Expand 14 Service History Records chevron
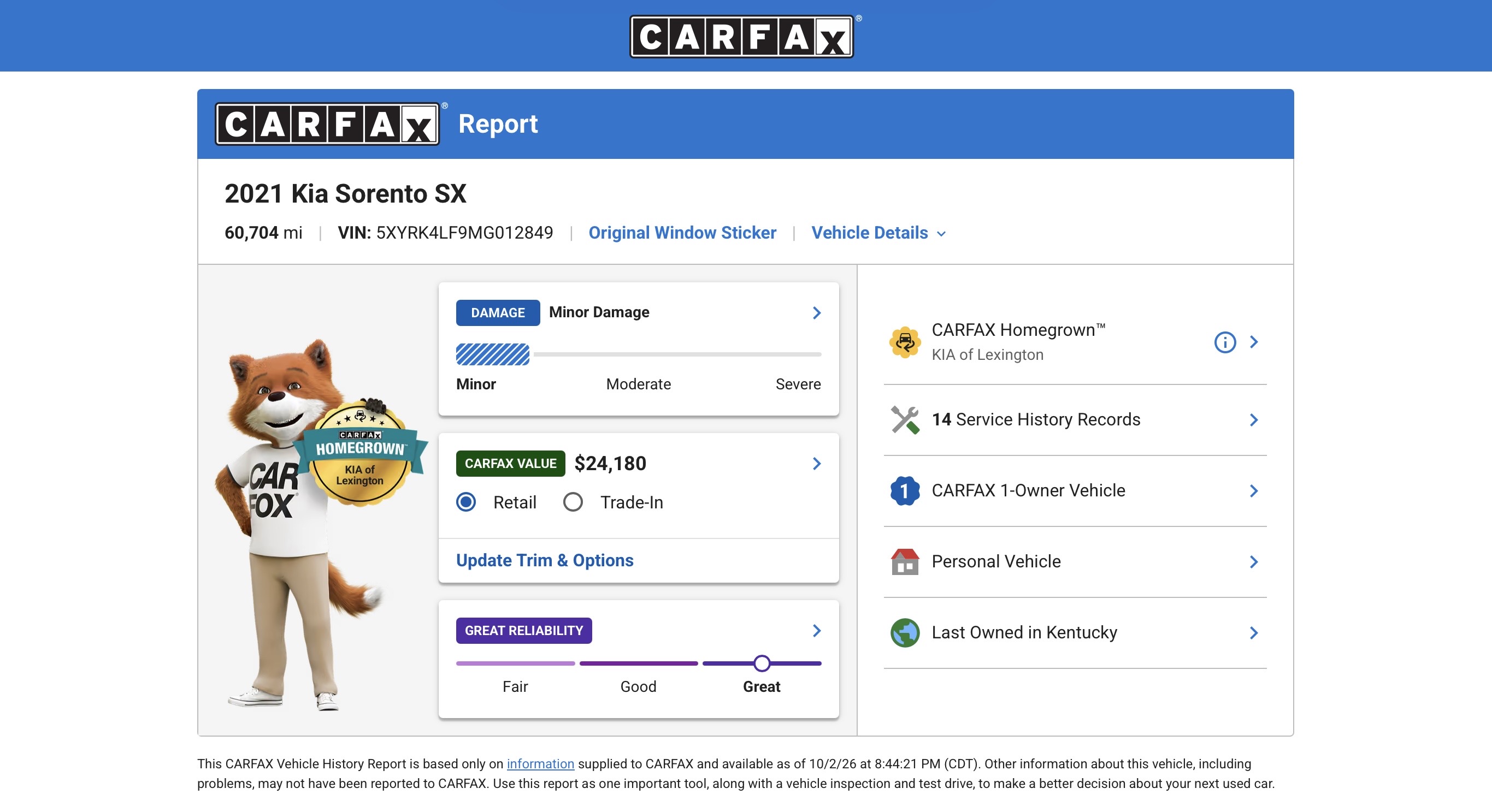The image size is (1492, 812). pyautogui.click(x=1254, y=419)
